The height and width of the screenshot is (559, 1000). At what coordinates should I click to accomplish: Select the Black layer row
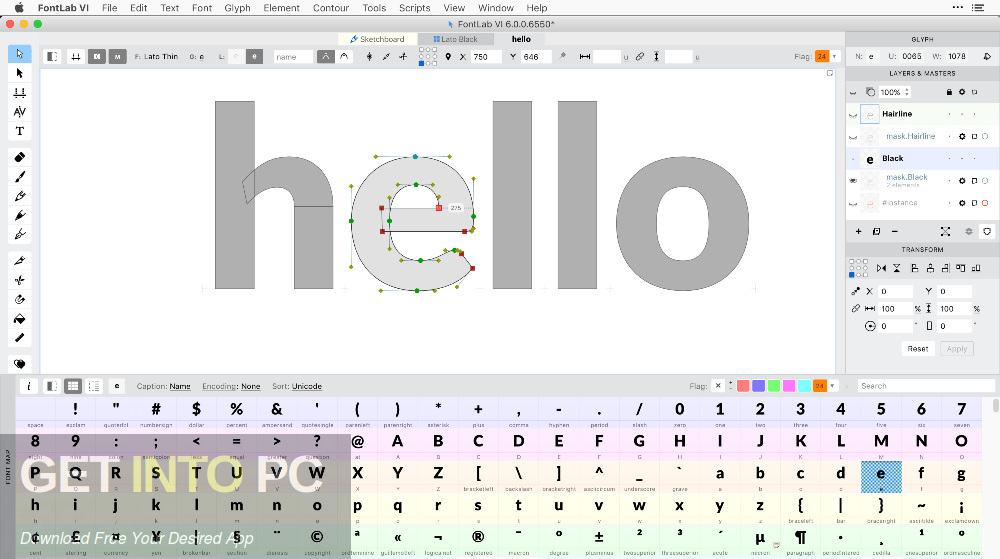click(x=922, y=159)
